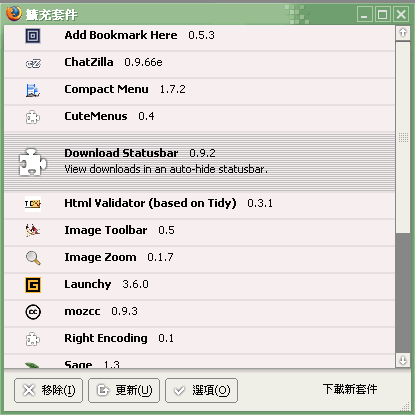This screenshot has height=415, width=415.
Task: Click the Right Encoding puzzle piece icon
Action: [x=33, y=339]
